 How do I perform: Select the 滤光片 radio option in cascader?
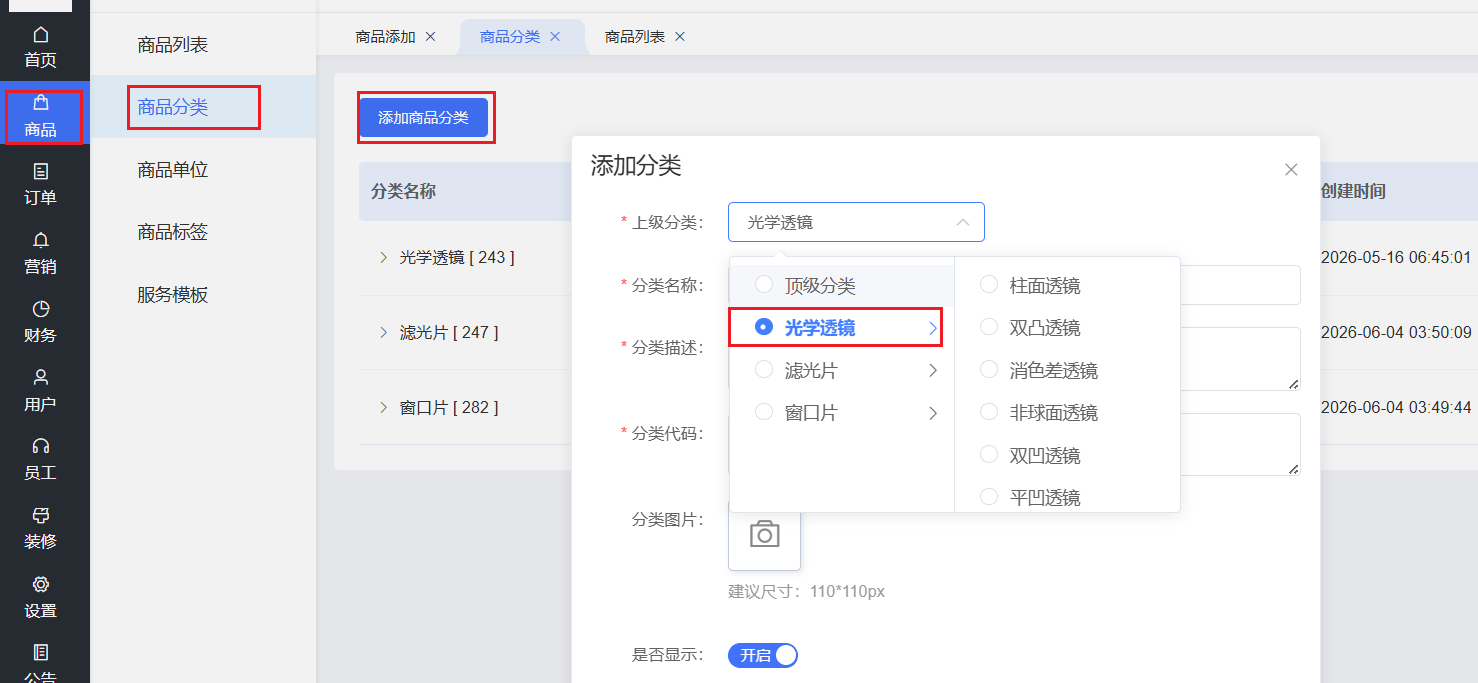[x=764, y=370]
